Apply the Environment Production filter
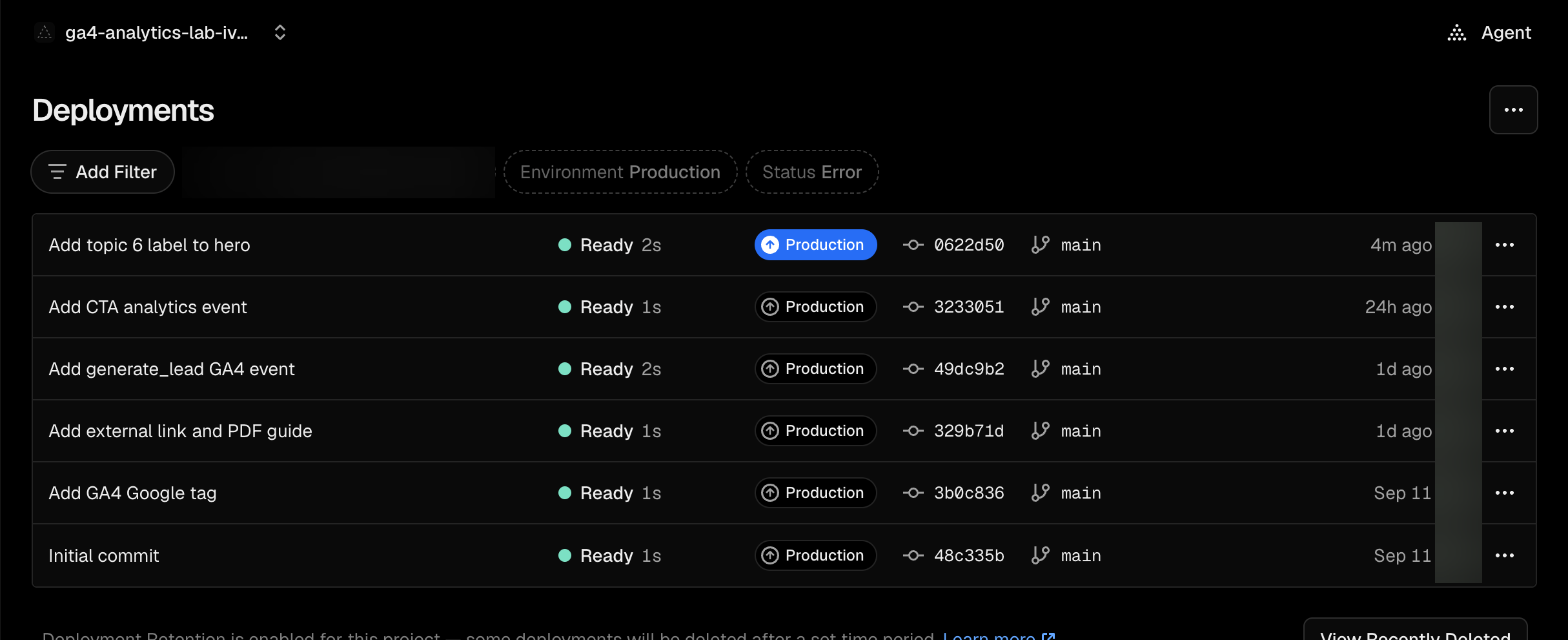 pos(620,172)
